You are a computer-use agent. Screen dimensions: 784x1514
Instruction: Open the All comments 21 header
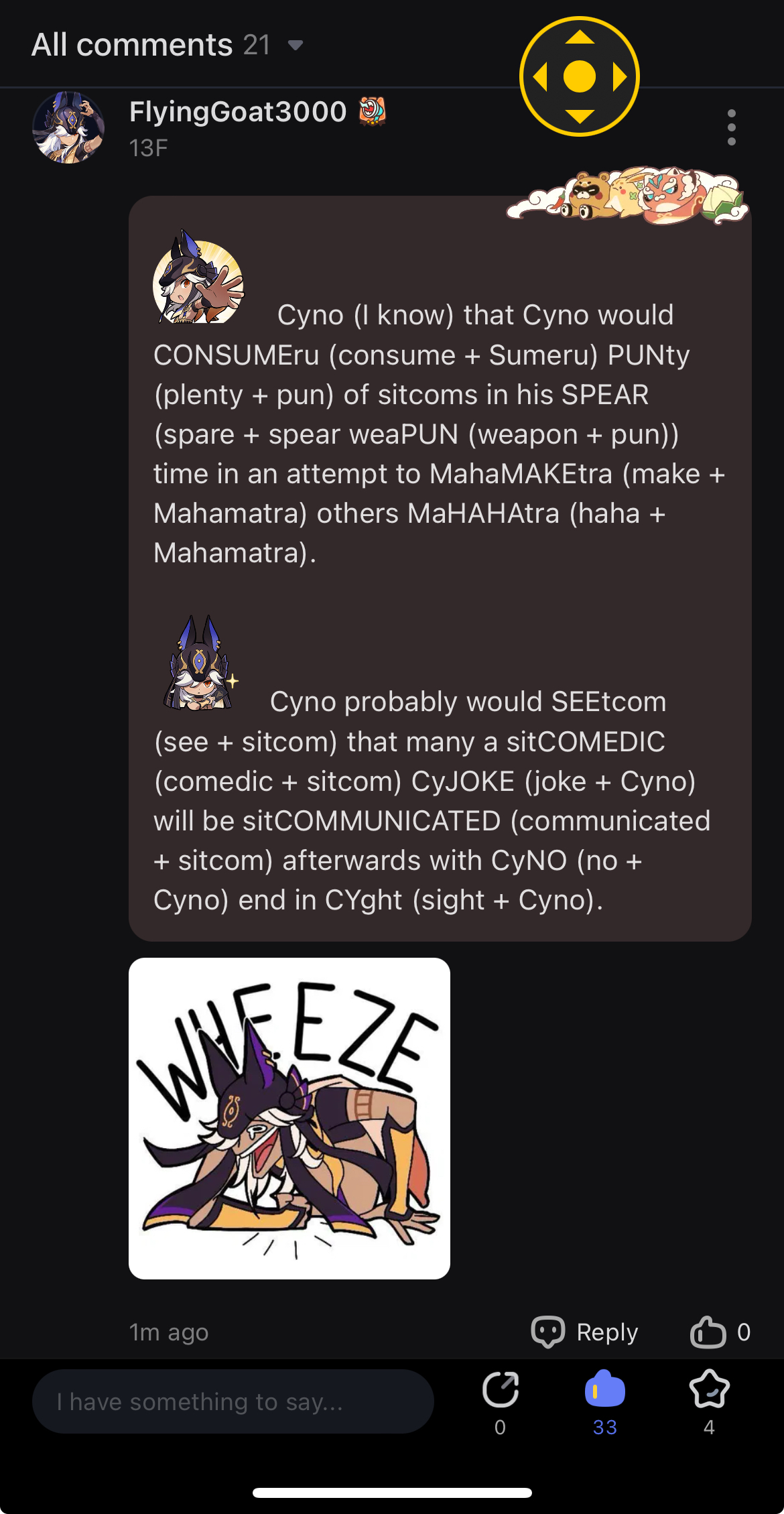[151, 45]
